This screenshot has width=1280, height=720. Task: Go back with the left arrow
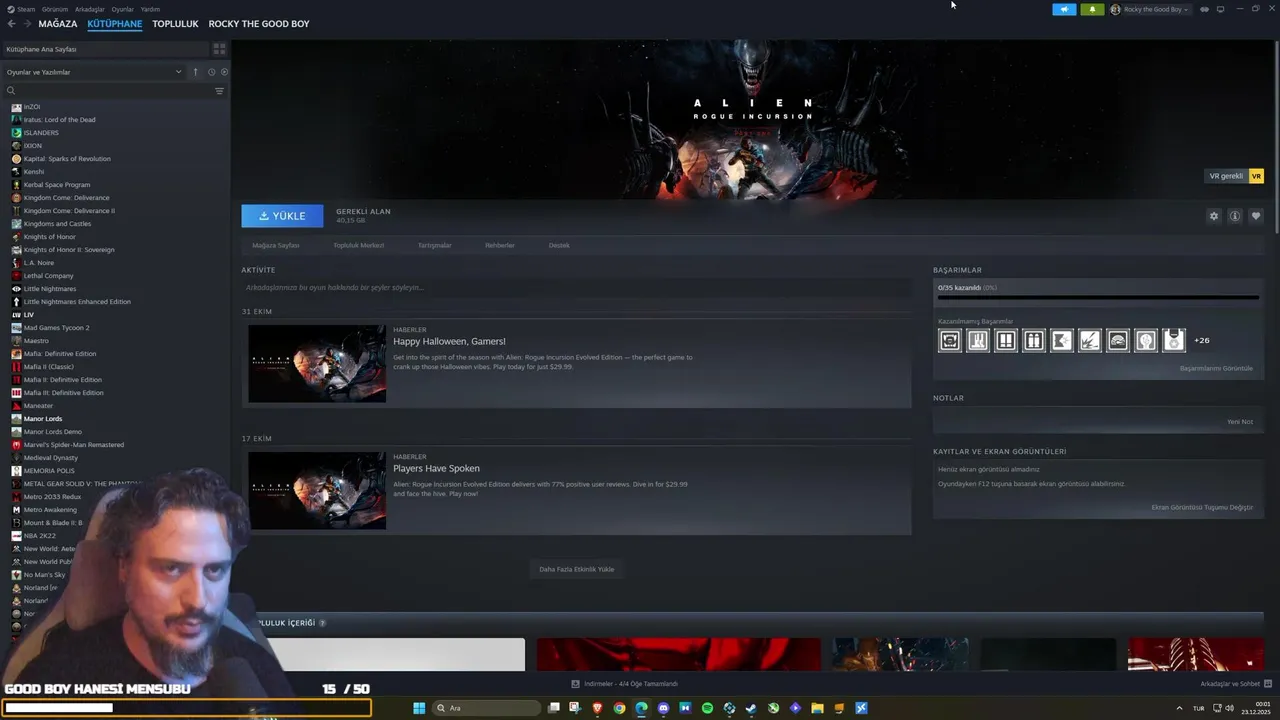12,23
